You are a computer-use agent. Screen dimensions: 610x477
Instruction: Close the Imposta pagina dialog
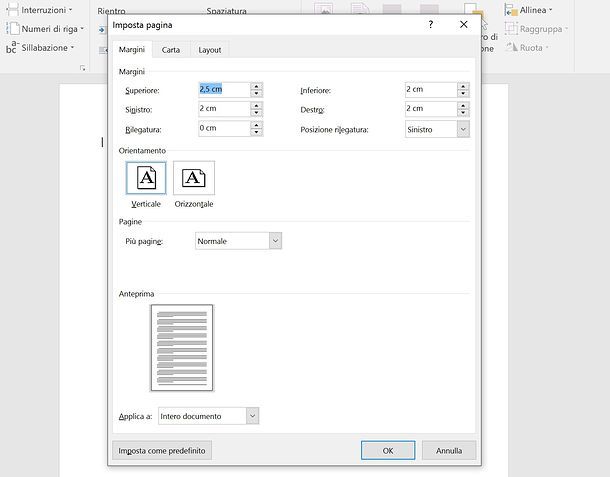point(463,24)
